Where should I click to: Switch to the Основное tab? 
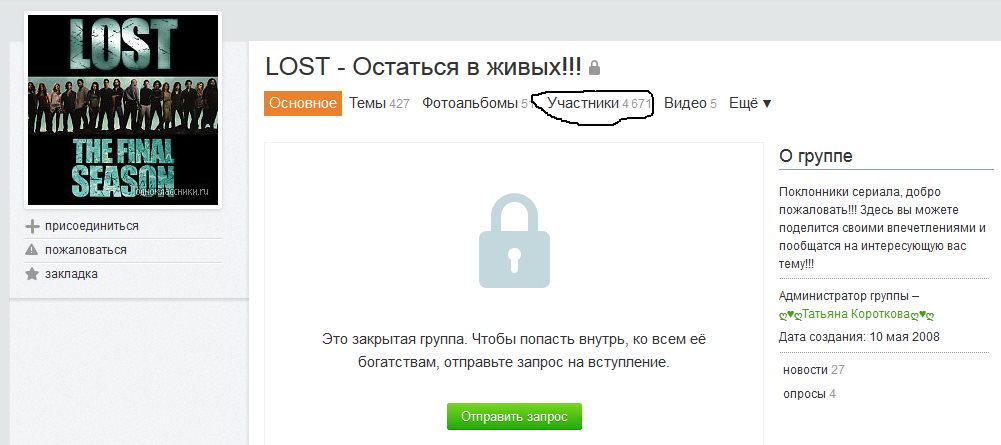[303, 103]
